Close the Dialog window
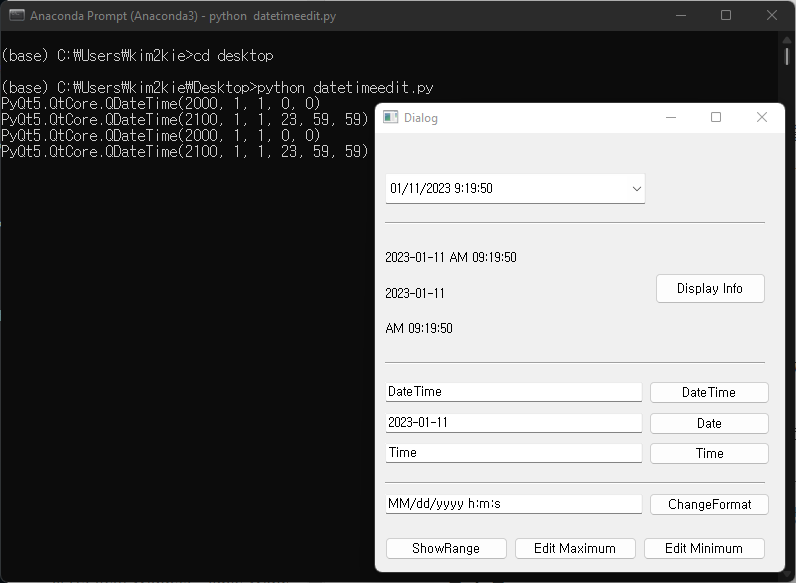The height and width of the screenshot is (583, 796). (x=761, y=117)
